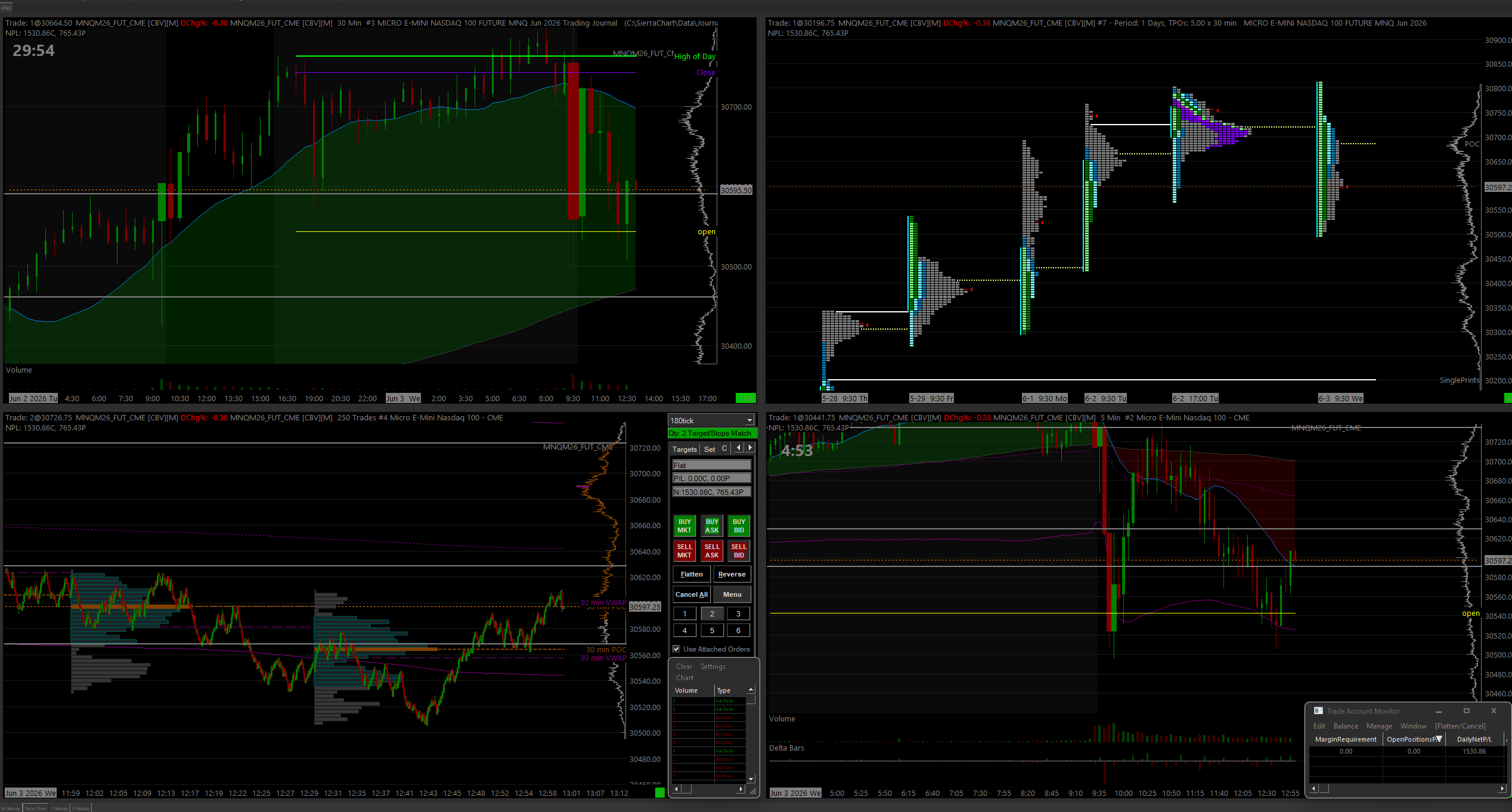The image size is (1512, 812).
Task: Click [Flatten/Cancel] in Trade Account Monitor
Action: (1460, 726)
